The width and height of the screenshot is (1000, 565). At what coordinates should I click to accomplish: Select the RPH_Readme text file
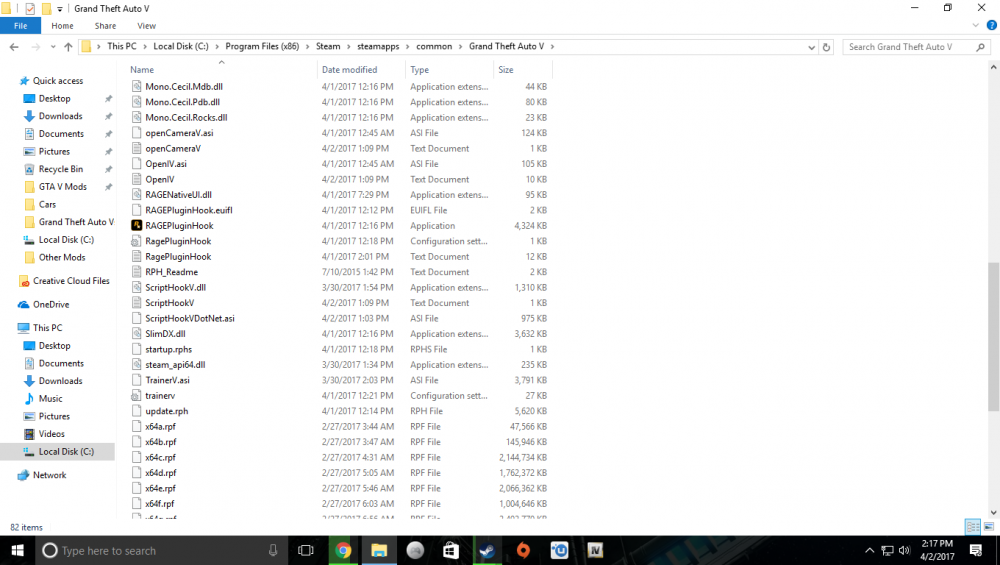pyautogui.click(x=171, y=272)
